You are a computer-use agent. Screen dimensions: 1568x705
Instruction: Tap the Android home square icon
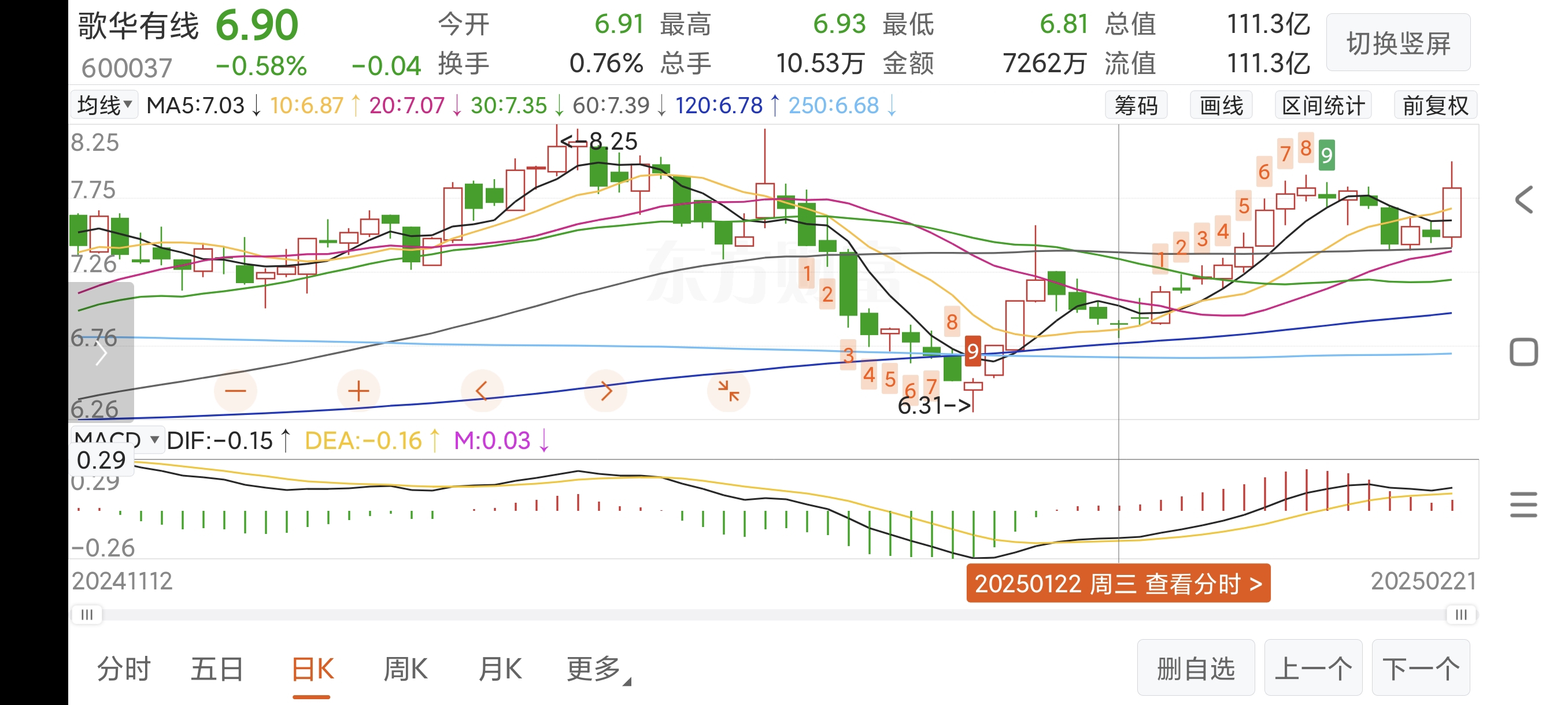pos(1523,352)
